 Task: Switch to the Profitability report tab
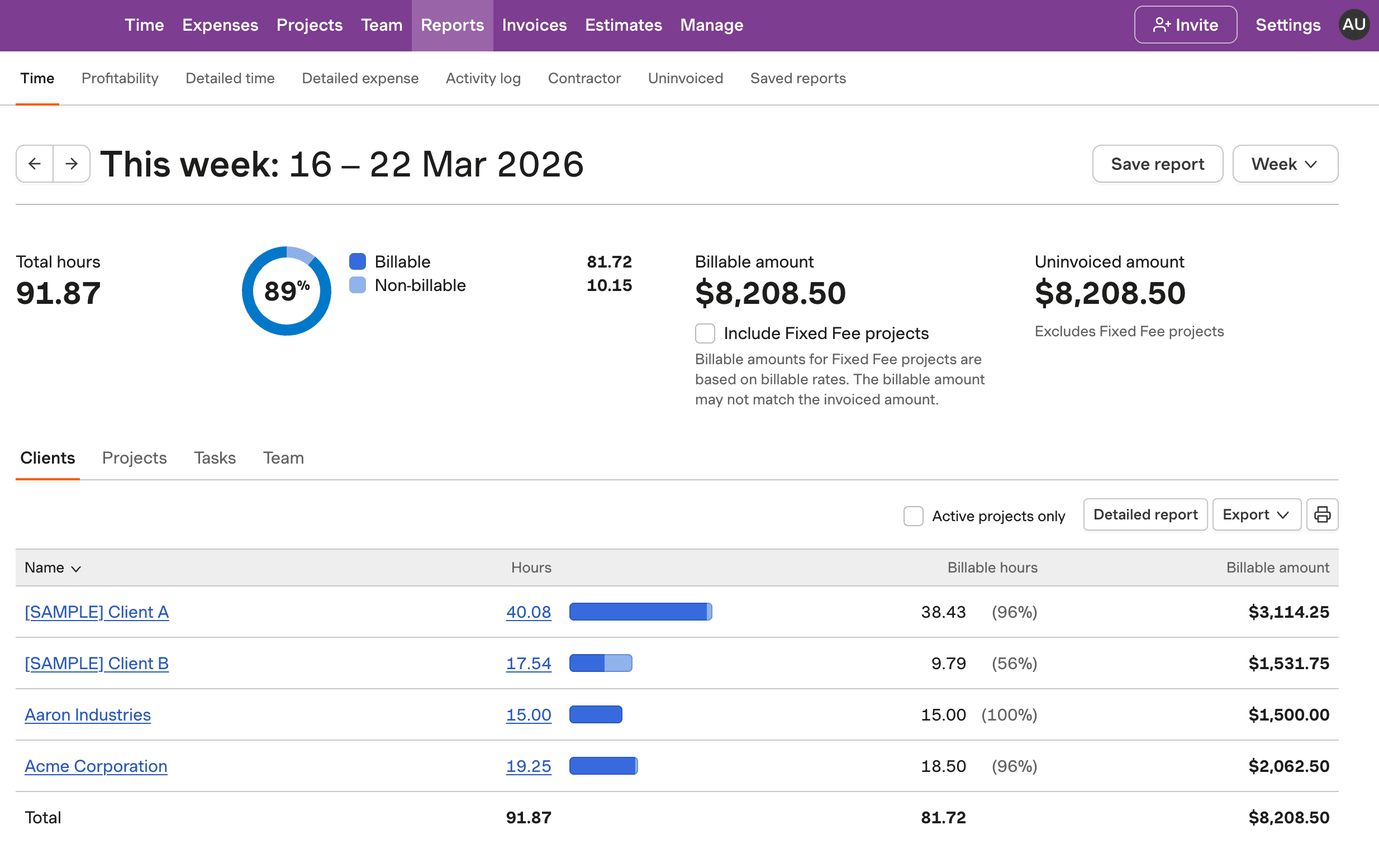pos(120,78)
